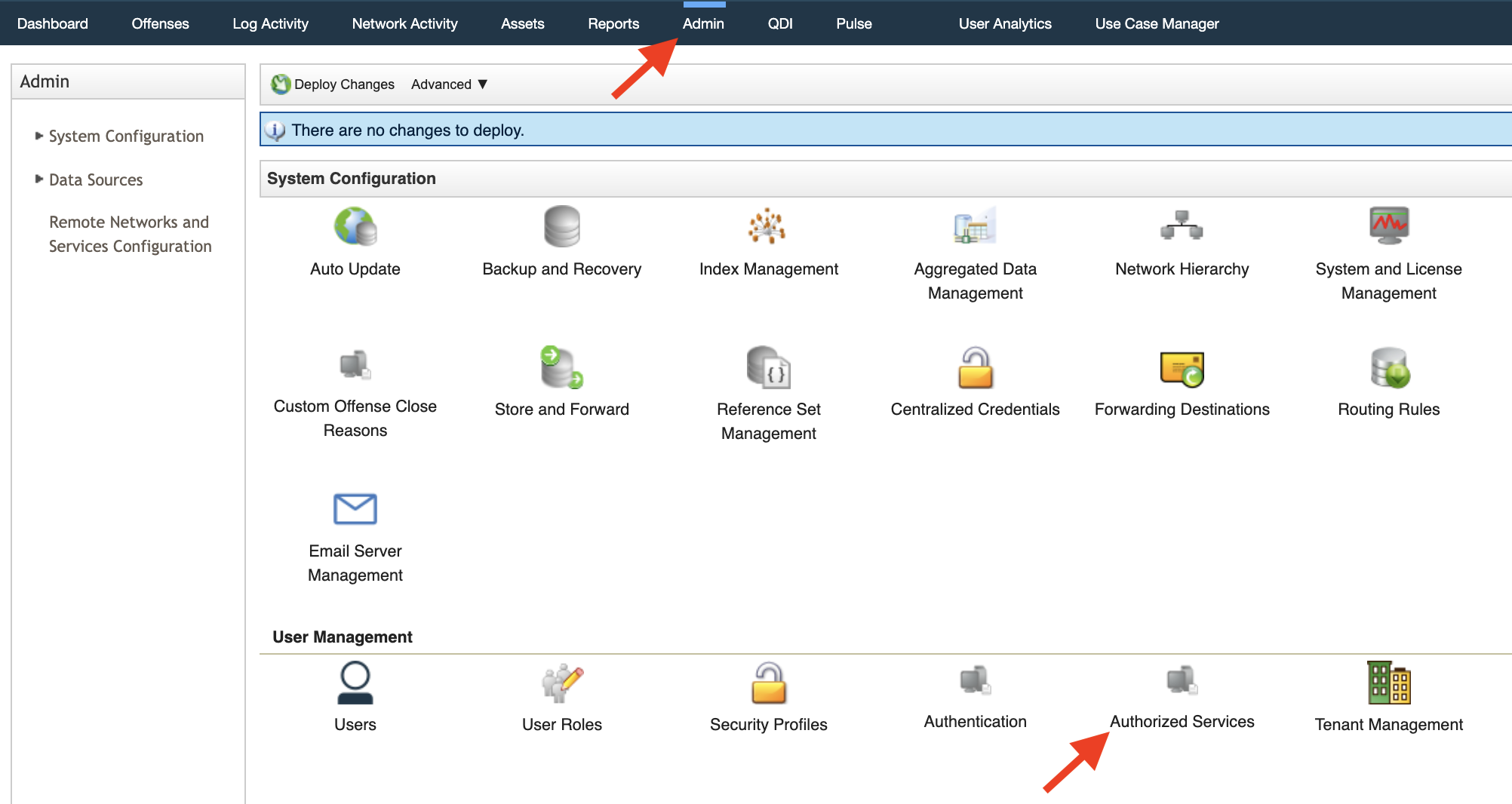Open Backup and Recovery database icon
Image resolution: width=1512 pixels, height=804 pixels.
562,226
